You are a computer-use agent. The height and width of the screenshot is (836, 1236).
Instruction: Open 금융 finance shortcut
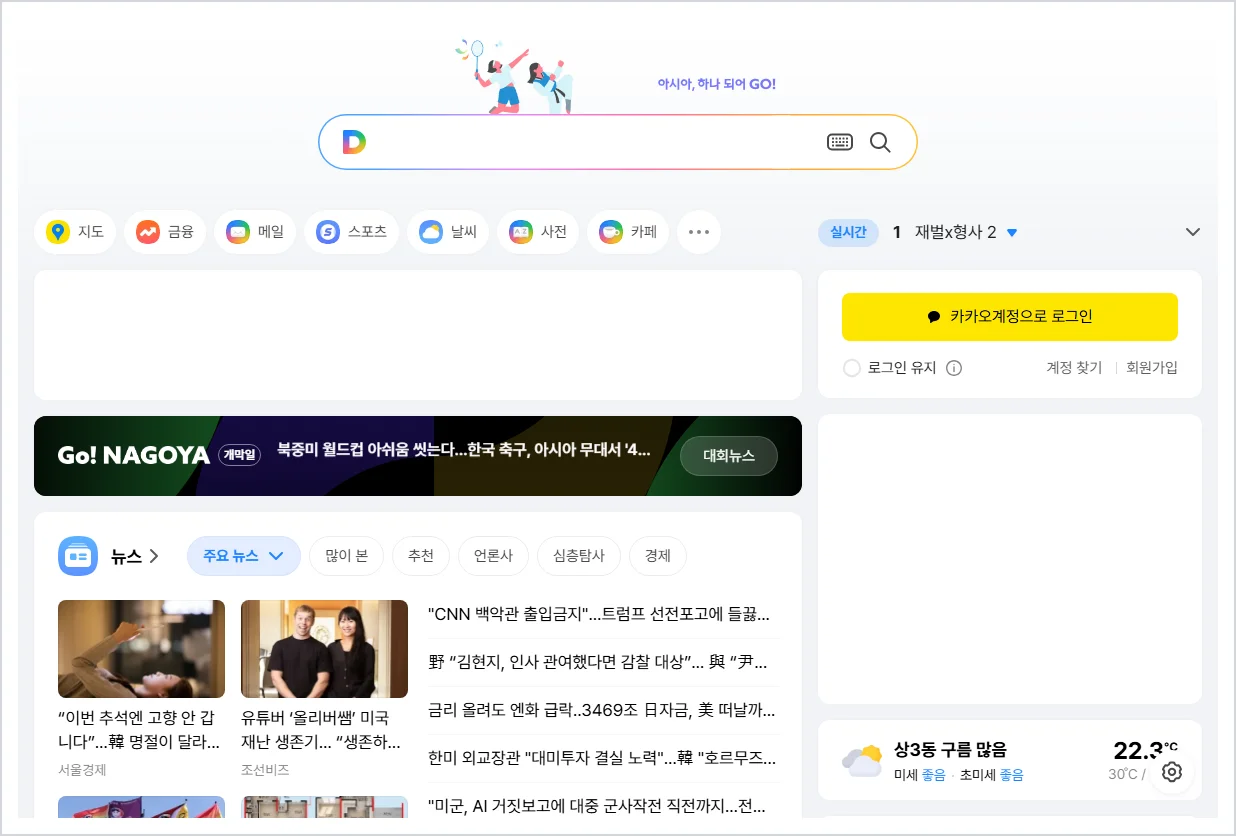(165, 232)
